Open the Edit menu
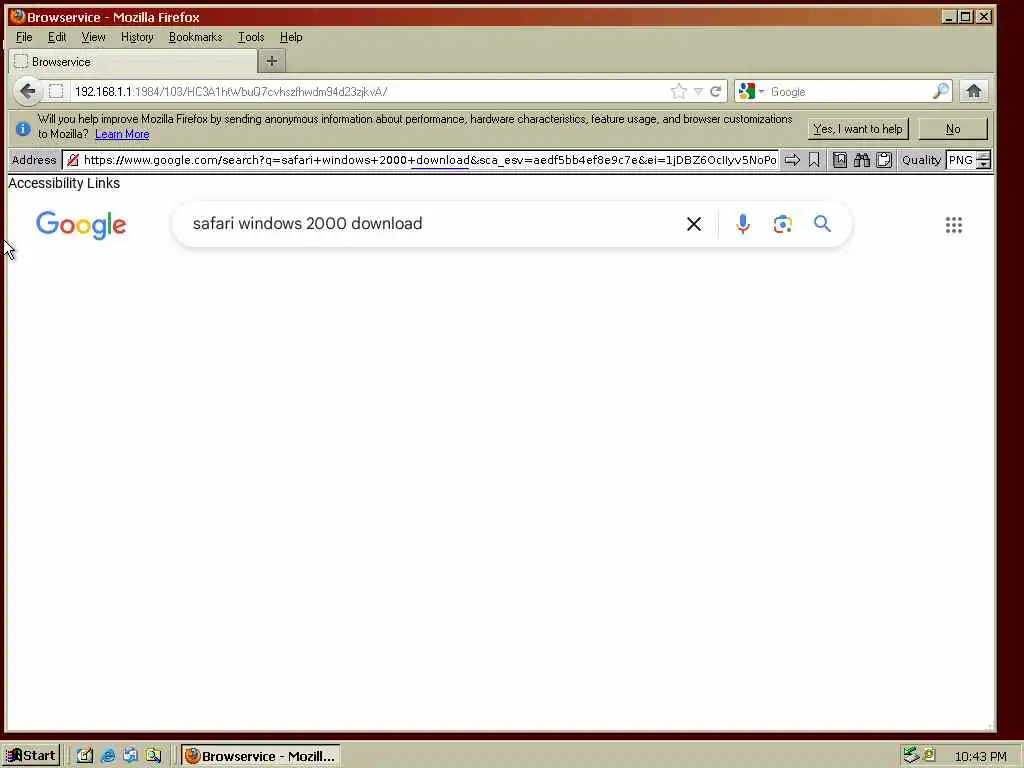Viewport: 1024px width, 768px height. [x=57, y=37]
